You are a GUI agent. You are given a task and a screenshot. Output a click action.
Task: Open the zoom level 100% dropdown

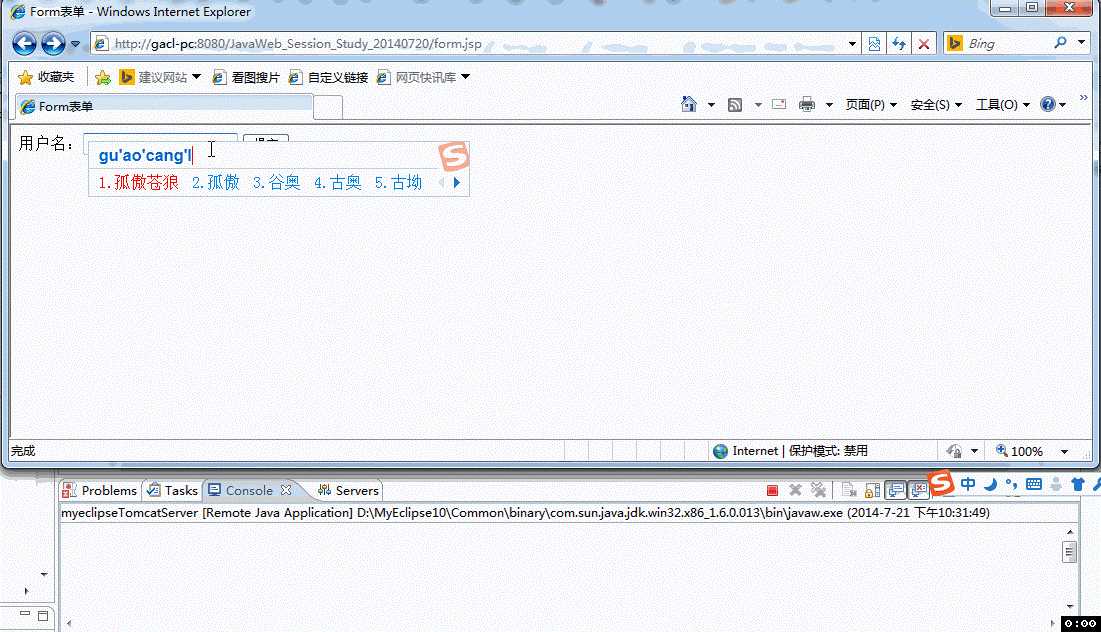click(1064, 452)
